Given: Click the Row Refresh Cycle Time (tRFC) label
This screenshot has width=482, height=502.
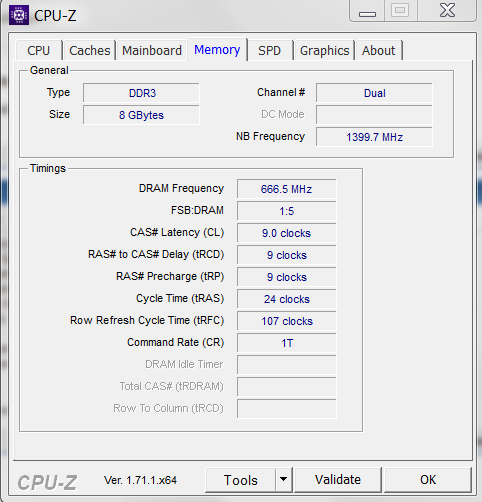Looking at the screenshot, I should [x=147, y=320].
